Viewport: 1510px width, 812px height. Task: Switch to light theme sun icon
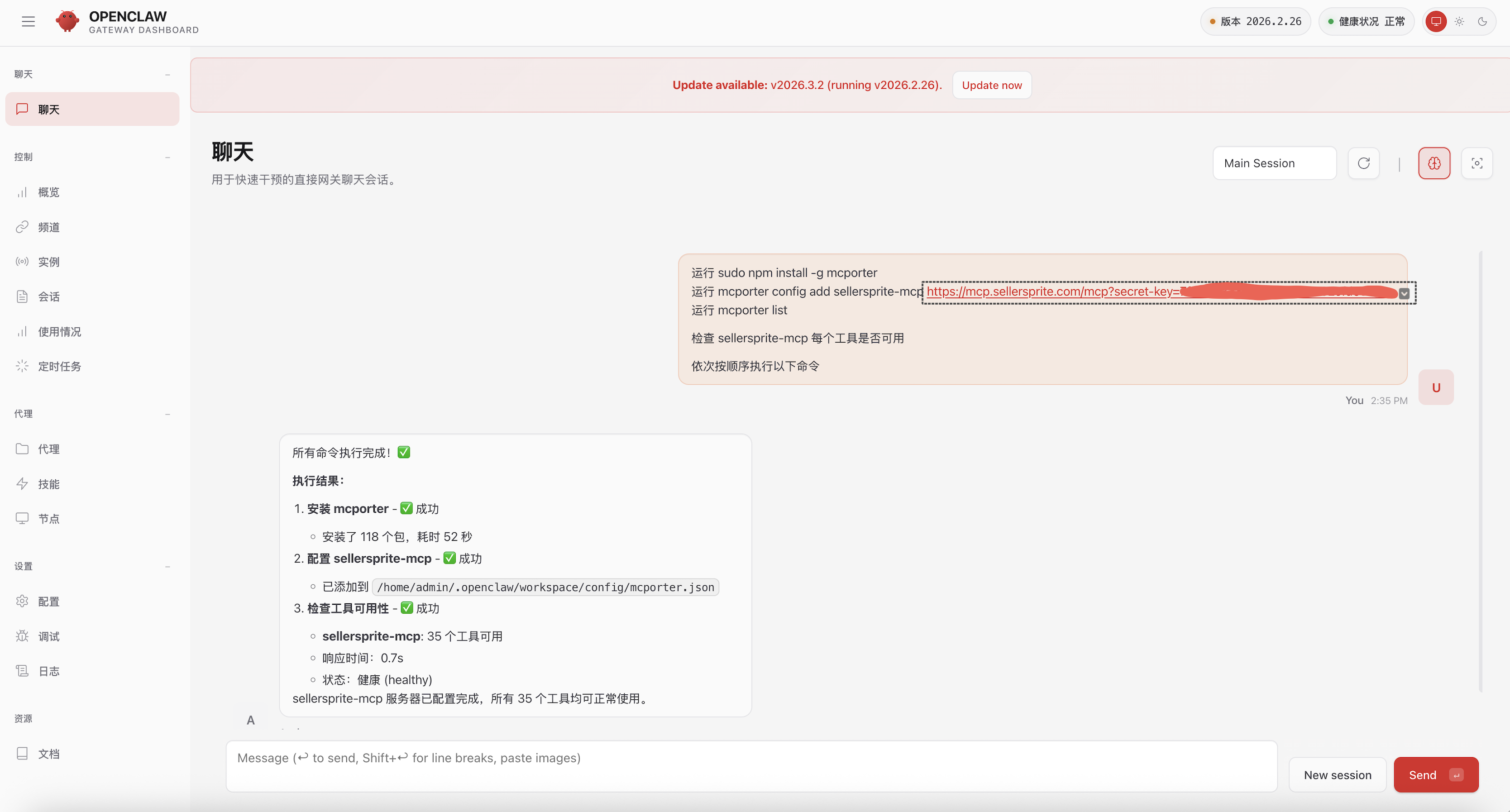1460,22
